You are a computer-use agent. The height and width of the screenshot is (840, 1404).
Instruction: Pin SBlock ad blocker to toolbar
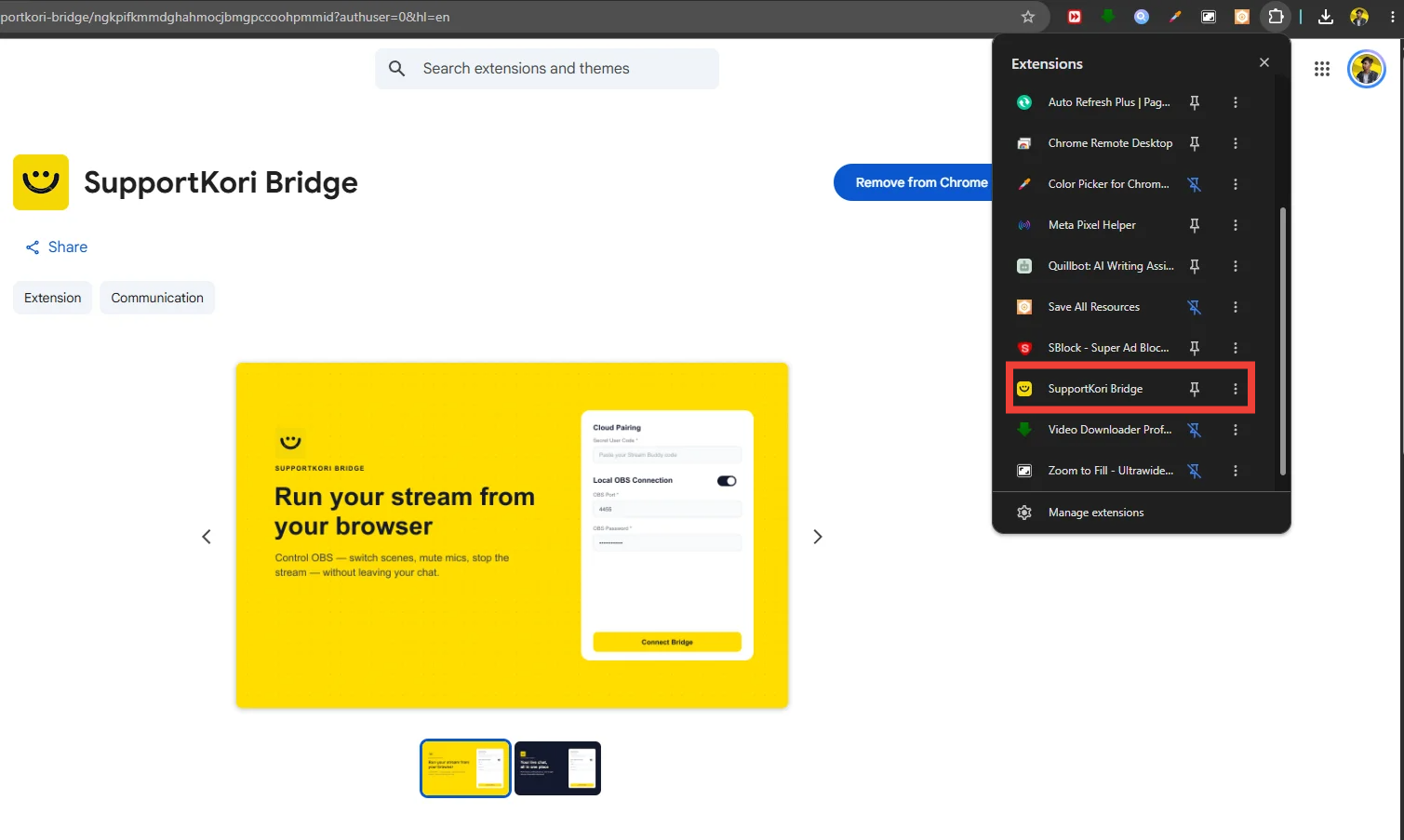[1195, 348]
